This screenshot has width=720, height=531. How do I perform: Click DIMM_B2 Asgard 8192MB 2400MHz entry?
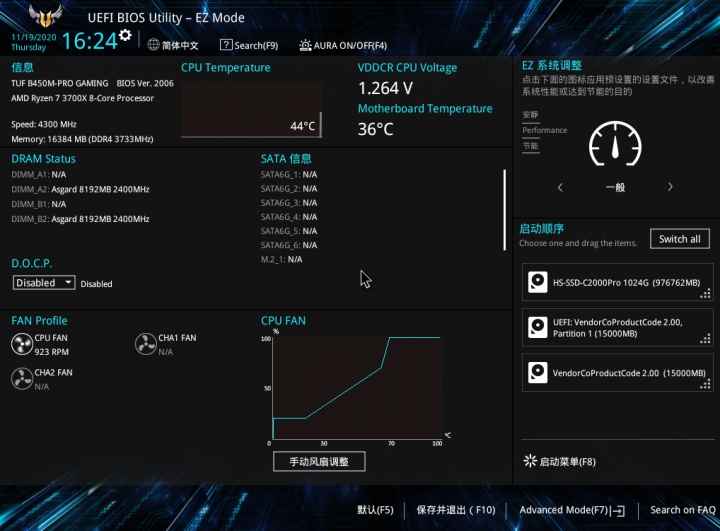point(80,219)
